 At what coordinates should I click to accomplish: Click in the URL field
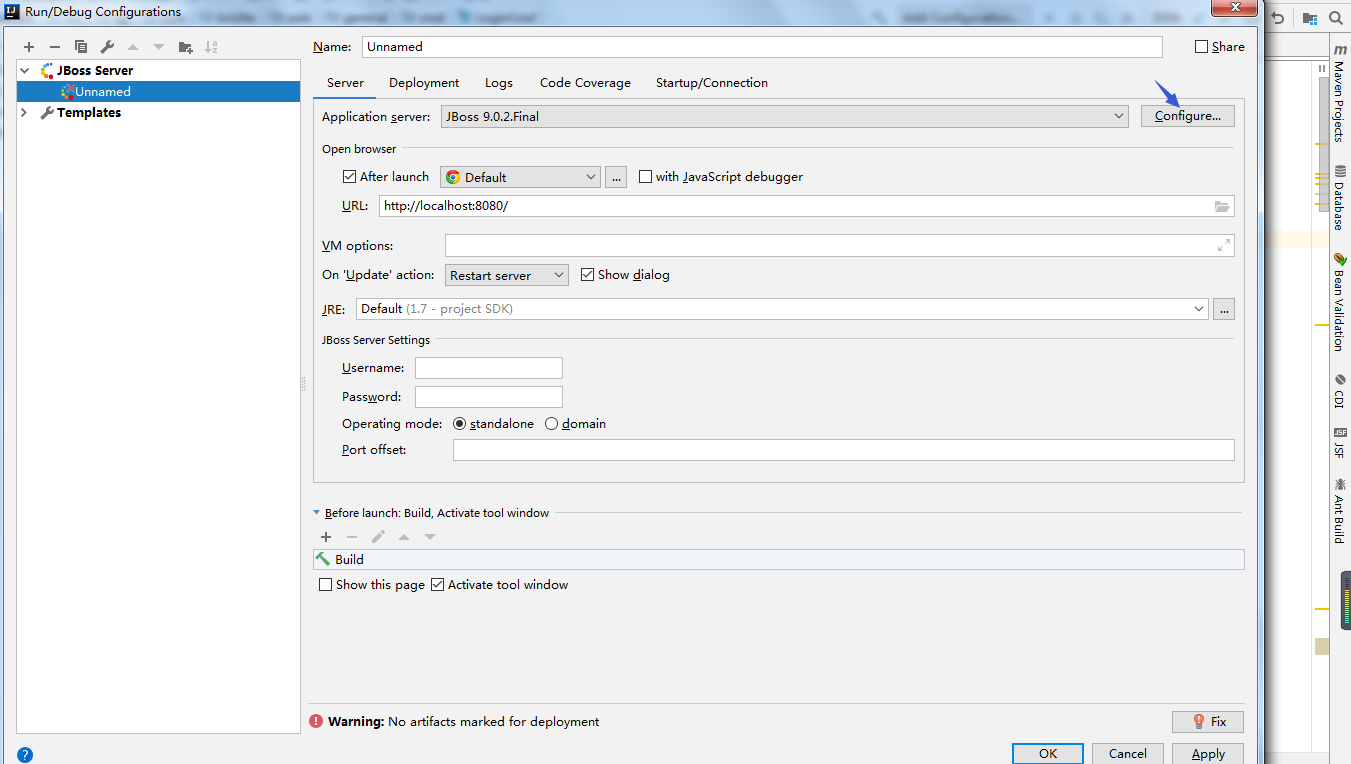point(807,206)
